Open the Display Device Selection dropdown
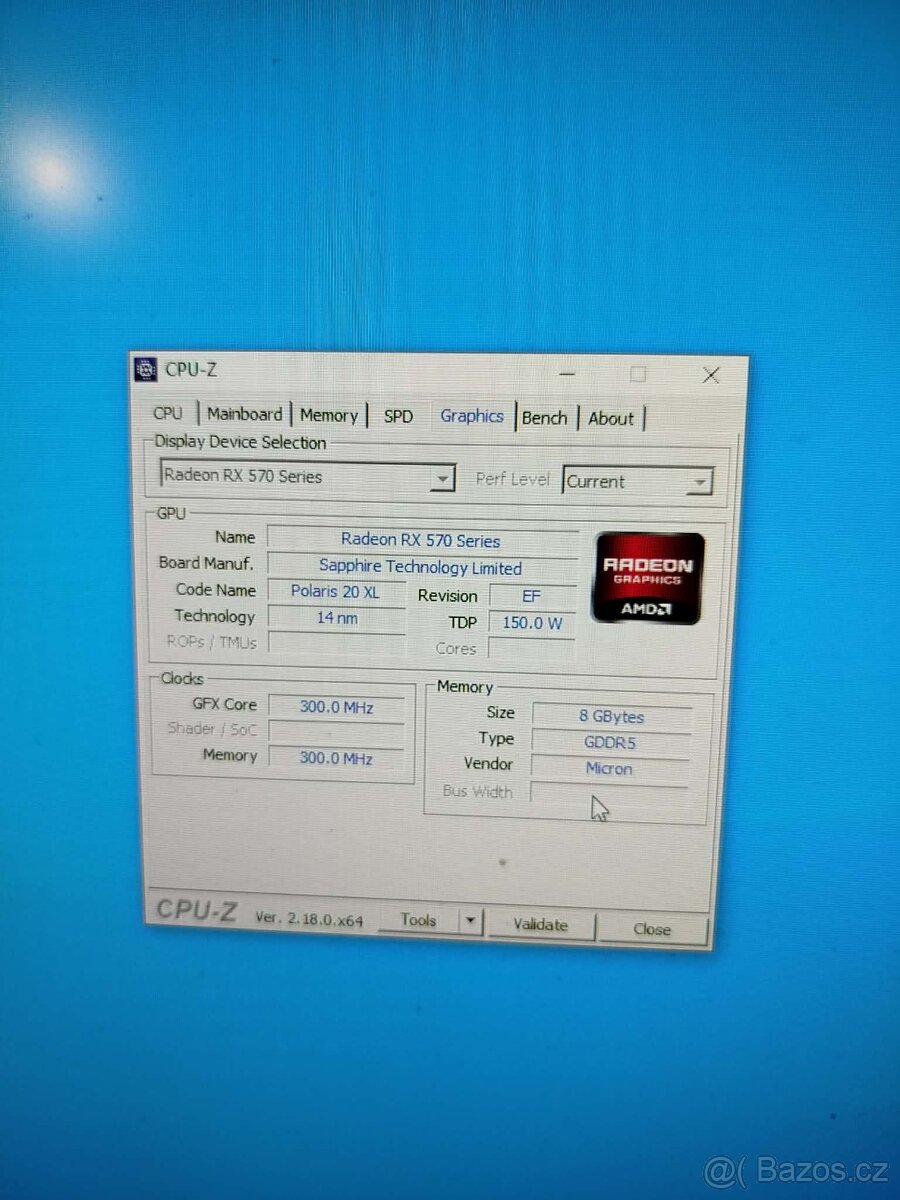 point(443,478)
